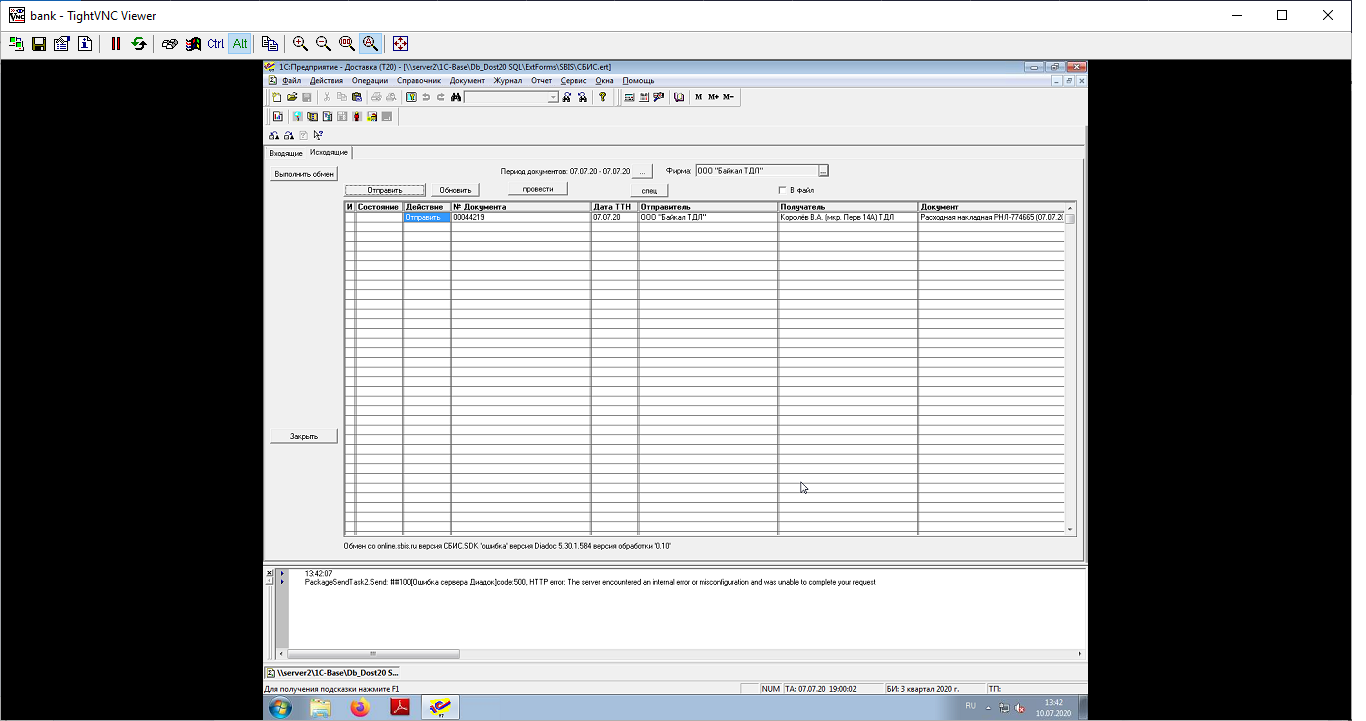Click the M memory button
Screen dimensions: 1366x721
point(698,97)
